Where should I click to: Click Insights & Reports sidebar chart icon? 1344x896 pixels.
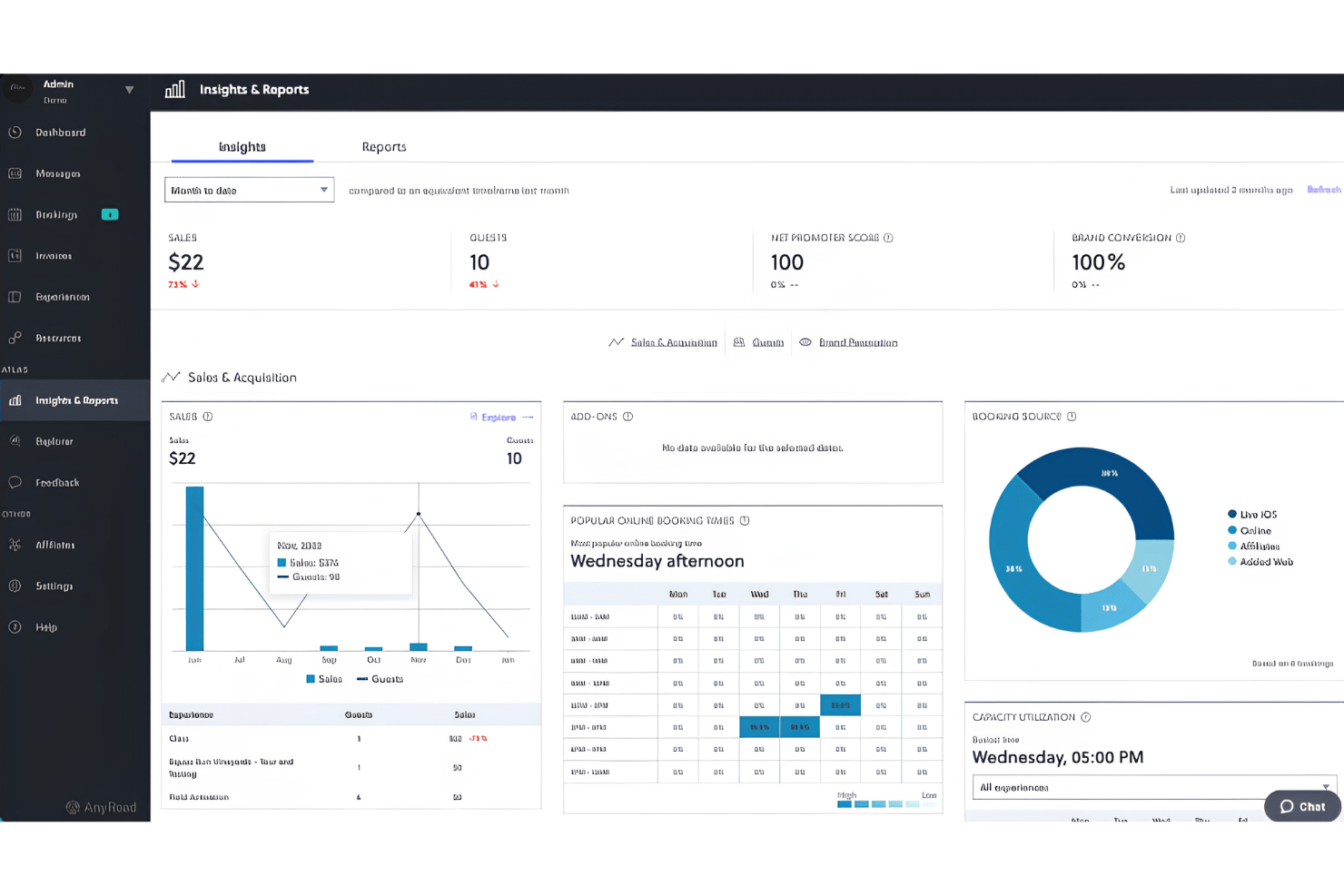[15, 400]
